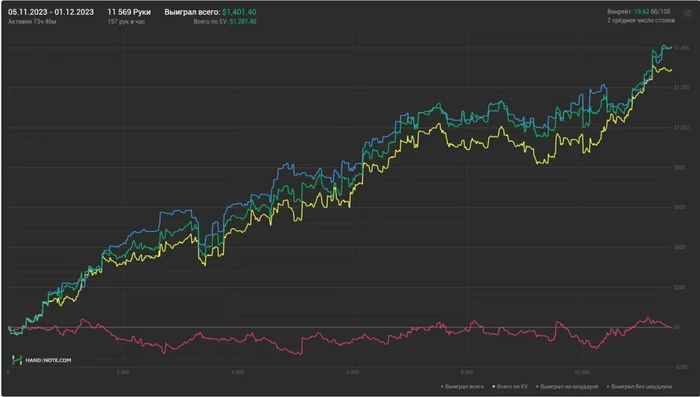This screenshot has width=700, height=397.
Task: Open the graph settings gear icon
Action: (x=688, y=13)
